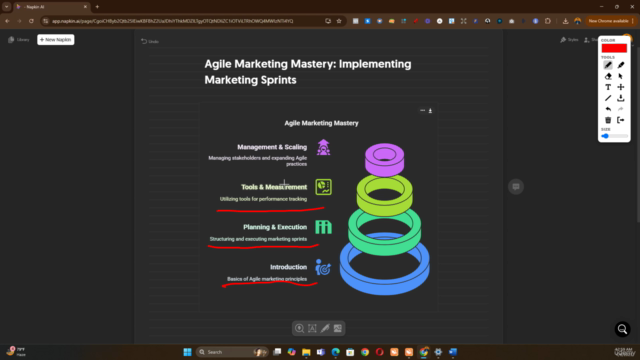The width and height of the screenshot is (640, 360).
Task: Select the highlighter marker tool
Action: 621,65
